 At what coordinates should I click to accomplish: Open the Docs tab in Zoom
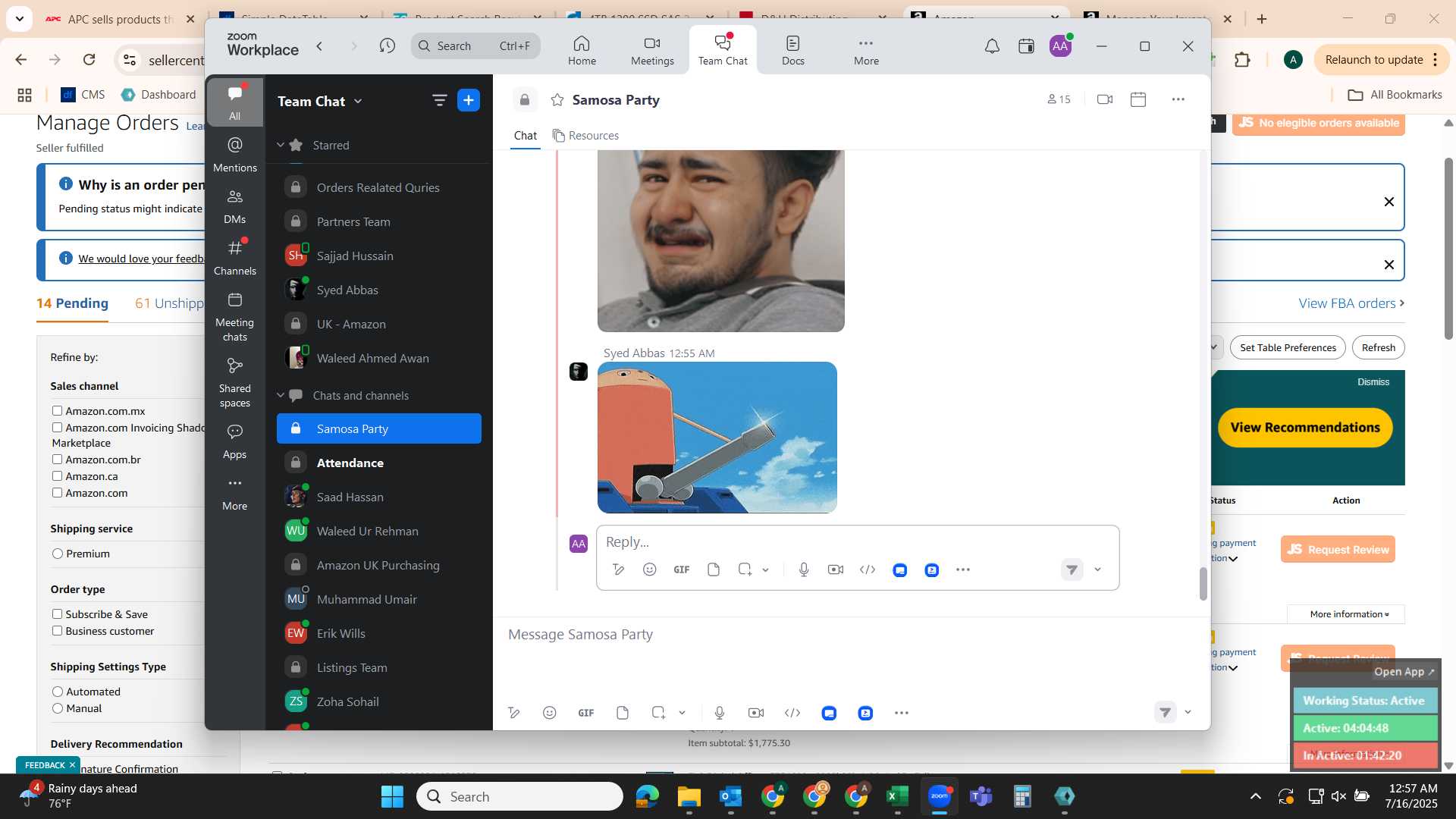[793, 50]
